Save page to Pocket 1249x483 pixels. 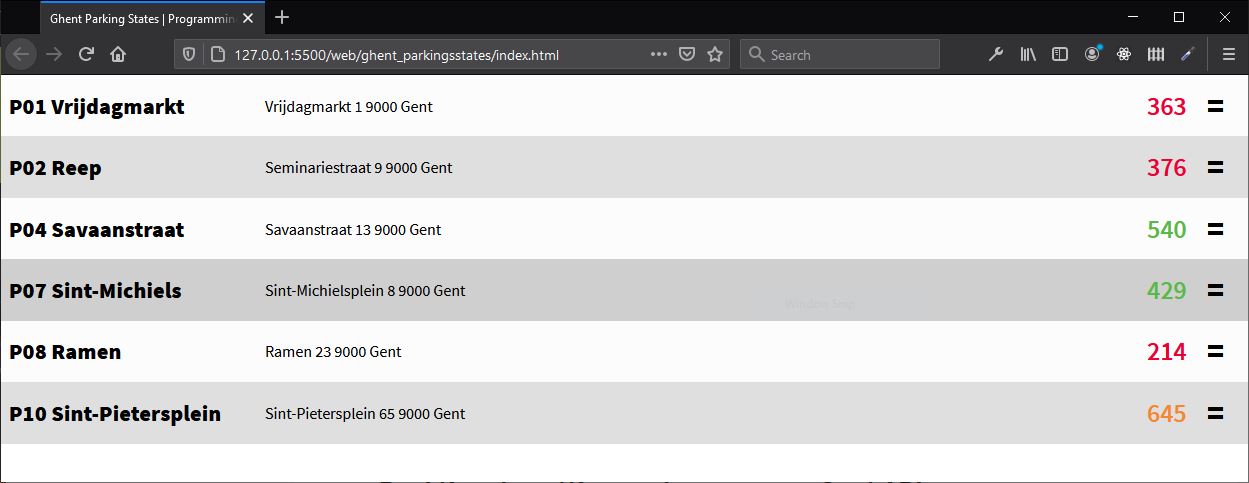[687, 55]
